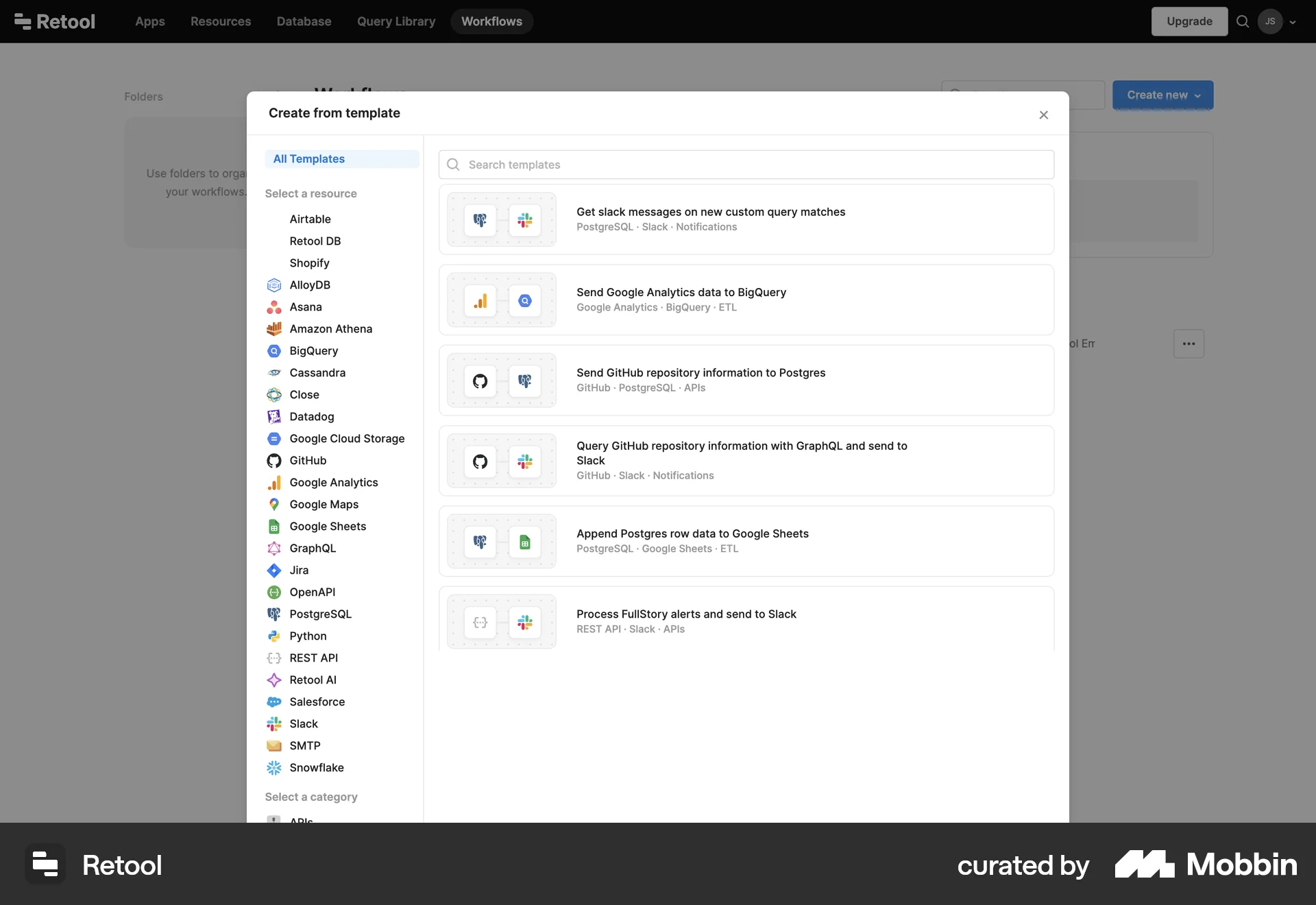The width and height of the screenshot is (1316, 905).
Task: Open the Query Library tab
Action: (396, 21)
